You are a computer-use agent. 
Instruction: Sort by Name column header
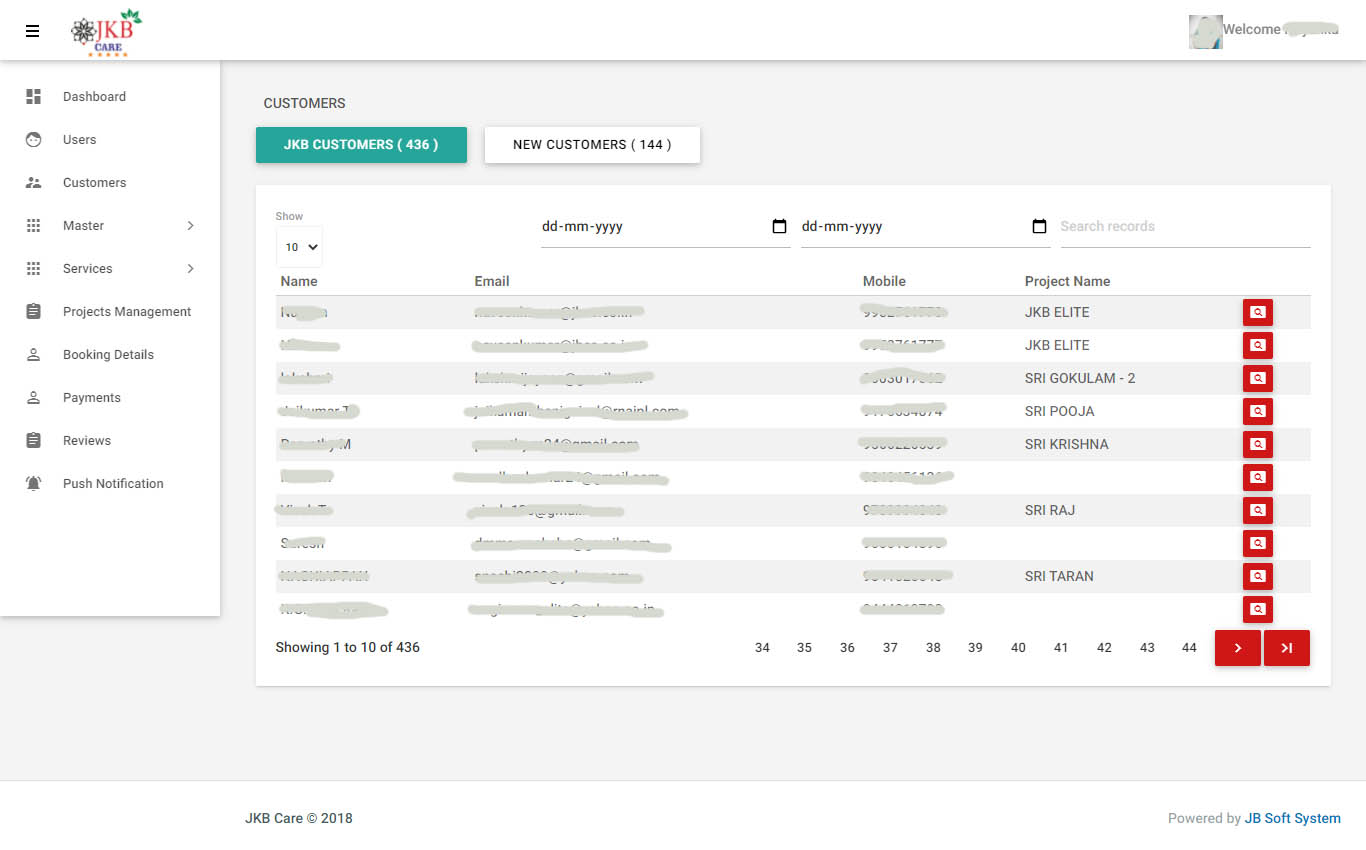299,282
